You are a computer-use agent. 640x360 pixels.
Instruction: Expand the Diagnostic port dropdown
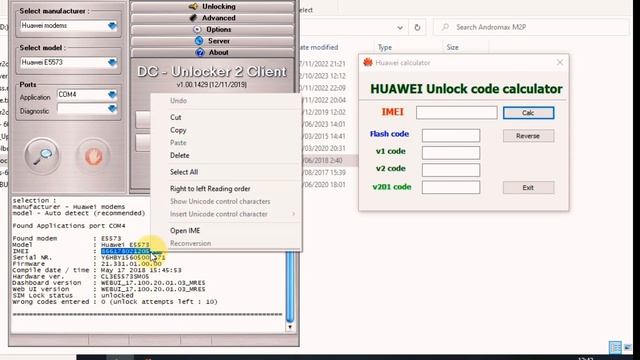[112, 109]
